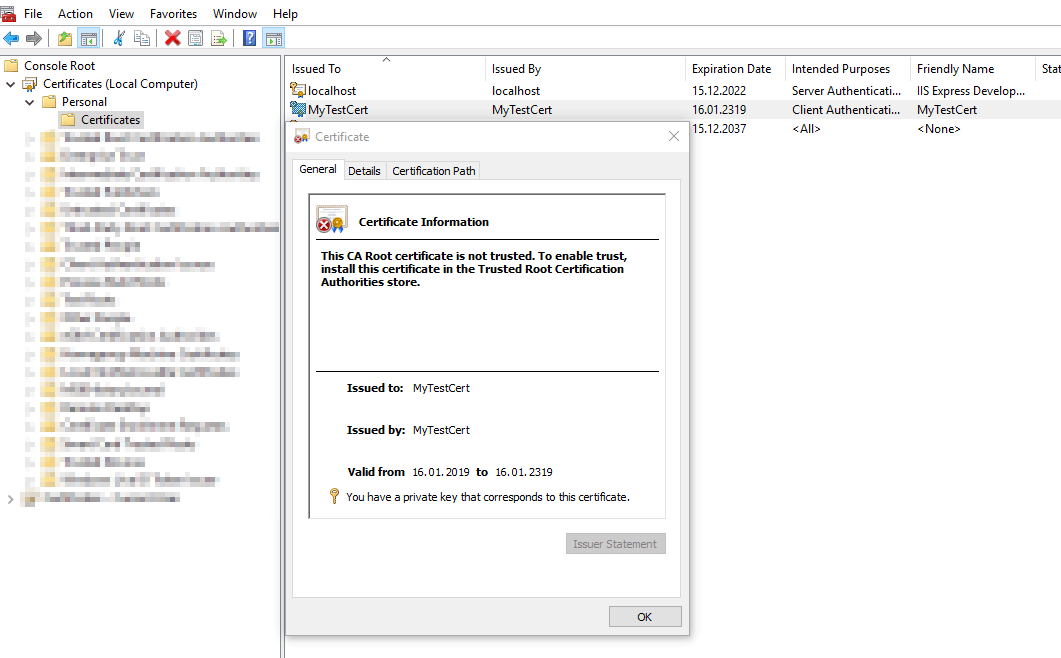Cut selection using the scissors icon
The width and height of the screenshot is (1061, 658).
pos(117,38)
